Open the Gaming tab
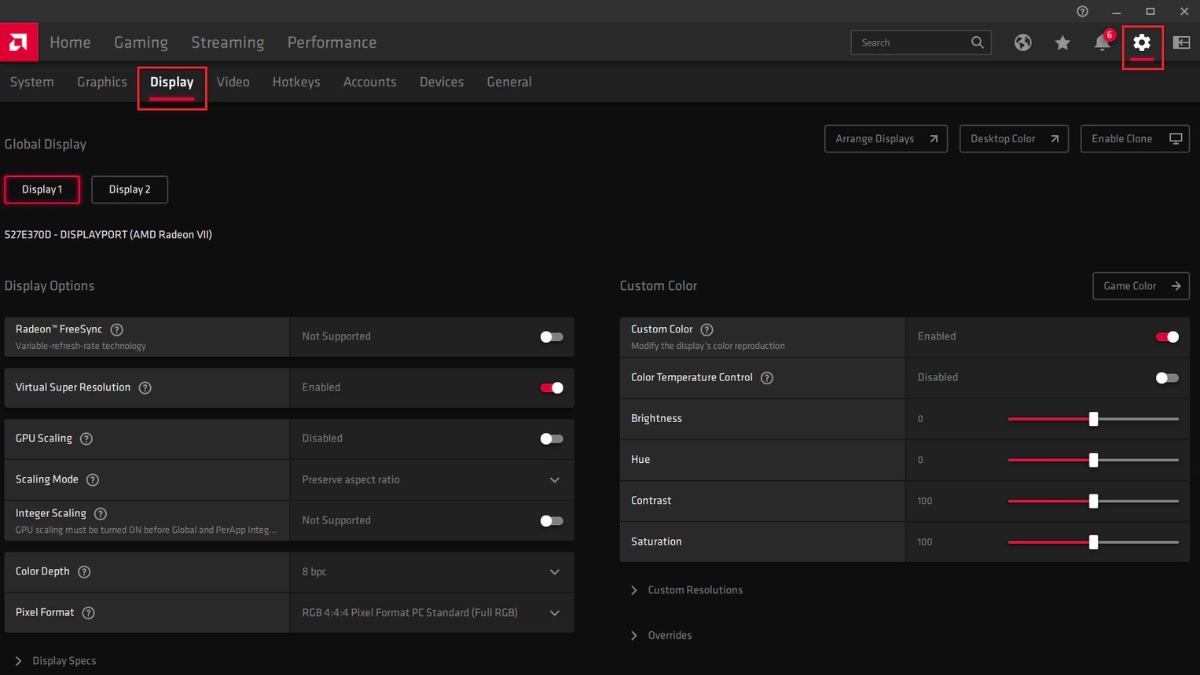Image resolution: width=1200 pixels, height=675 pixels. 141,43
